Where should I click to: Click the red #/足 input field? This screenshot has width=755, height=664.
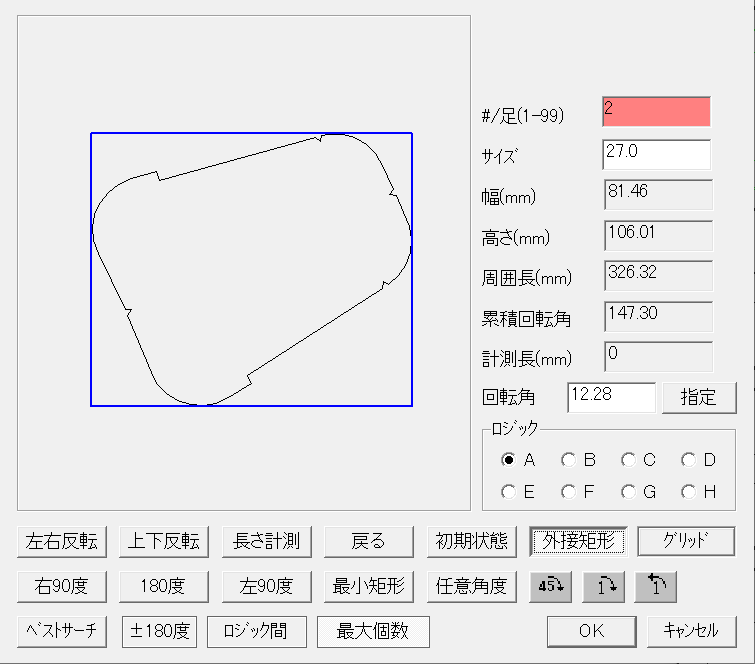(656, 112)
